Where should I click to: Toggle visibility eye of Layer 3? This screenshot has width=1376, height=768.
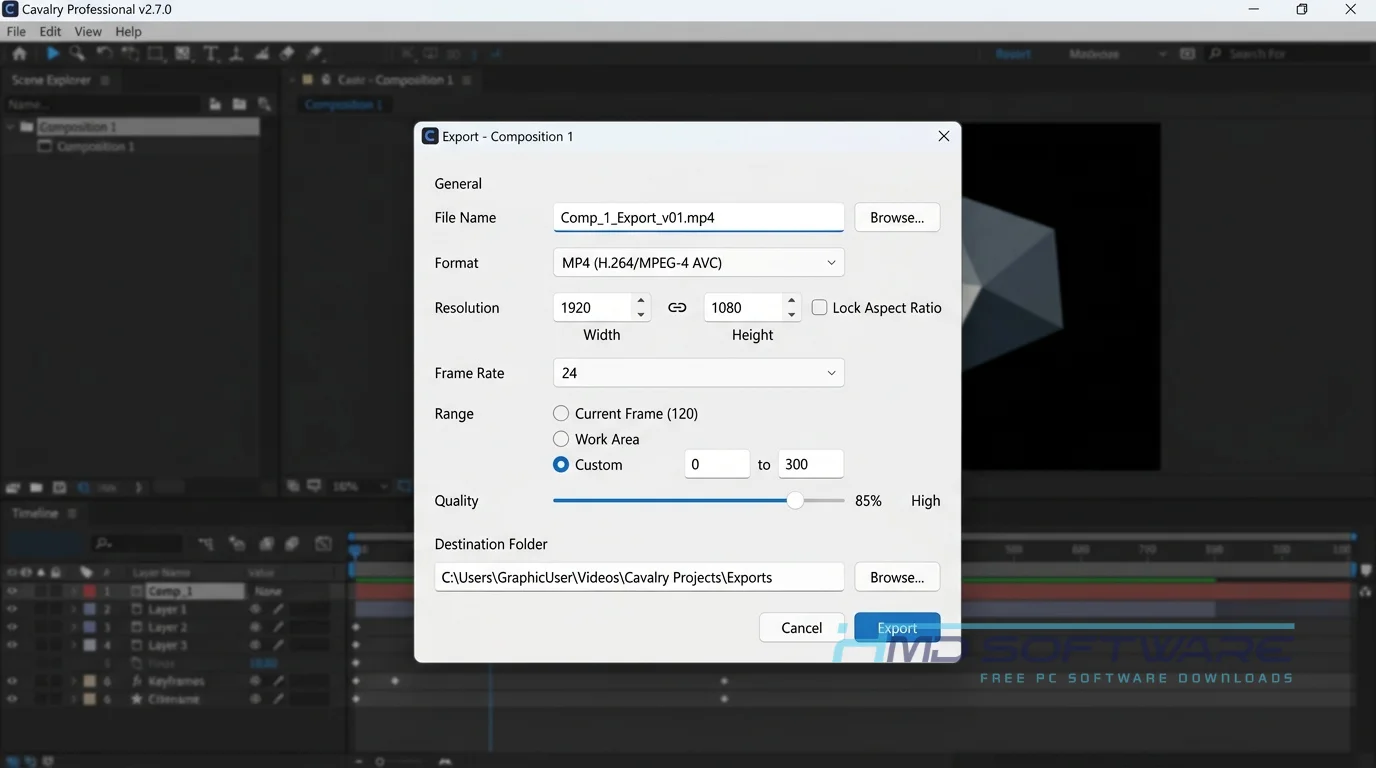[x=12, y=645]
